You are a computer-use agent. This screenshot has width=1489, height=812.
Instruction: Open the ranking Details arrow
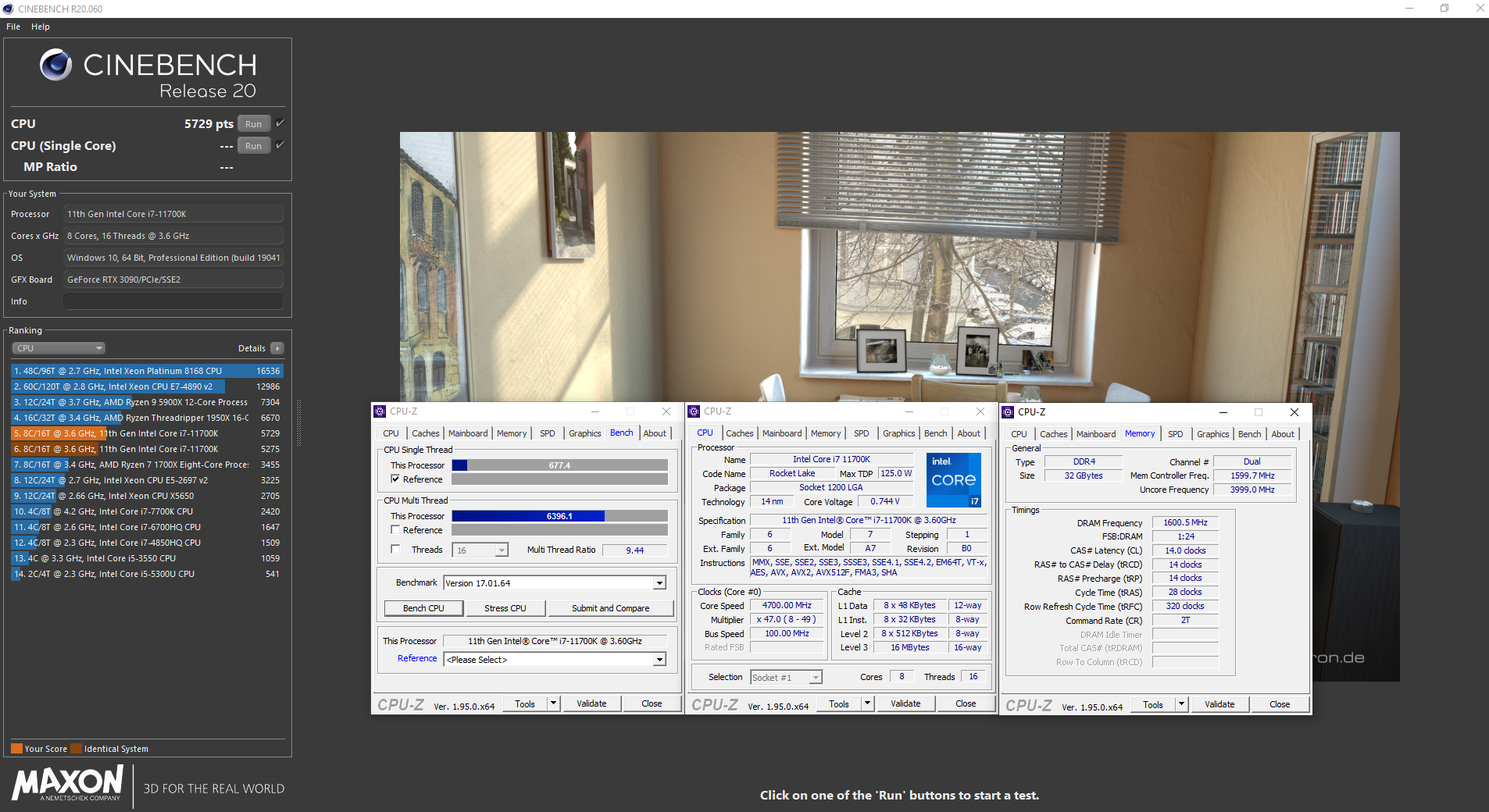coord(277,348)
